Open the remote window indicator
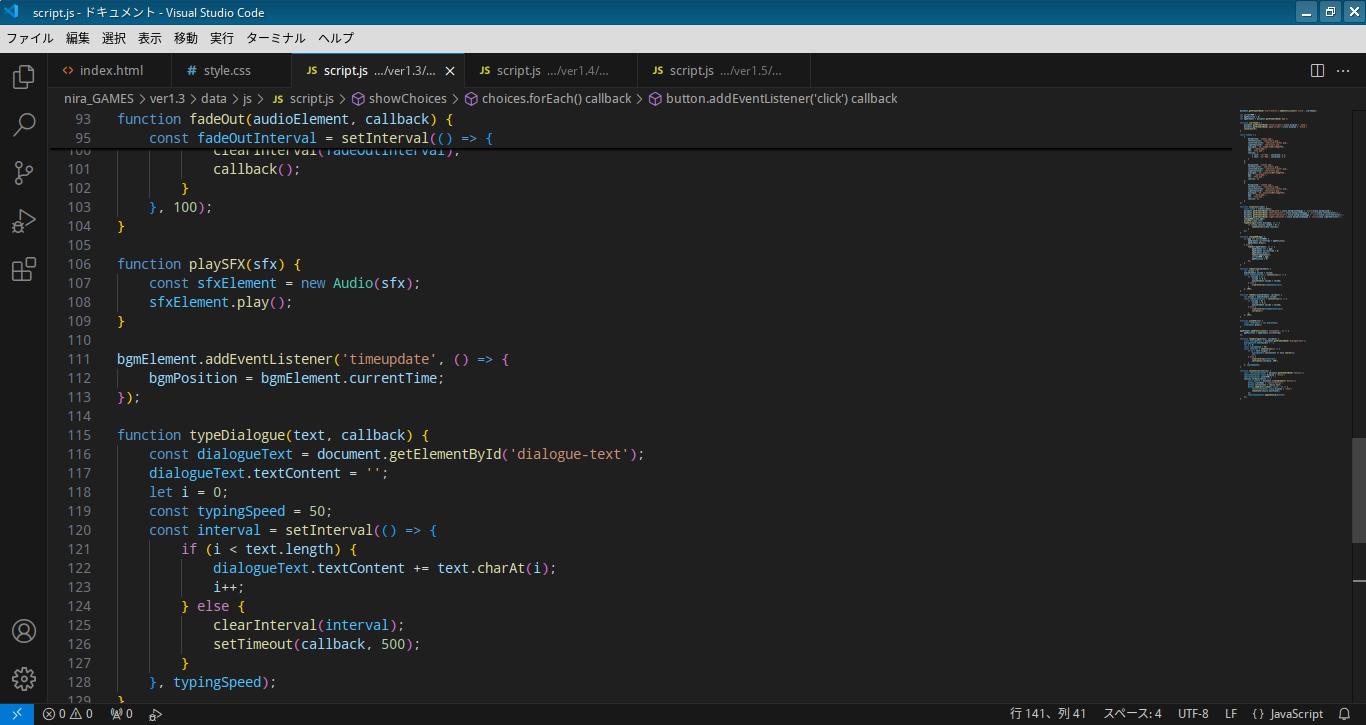1366x725 pixels. (16, 714)
